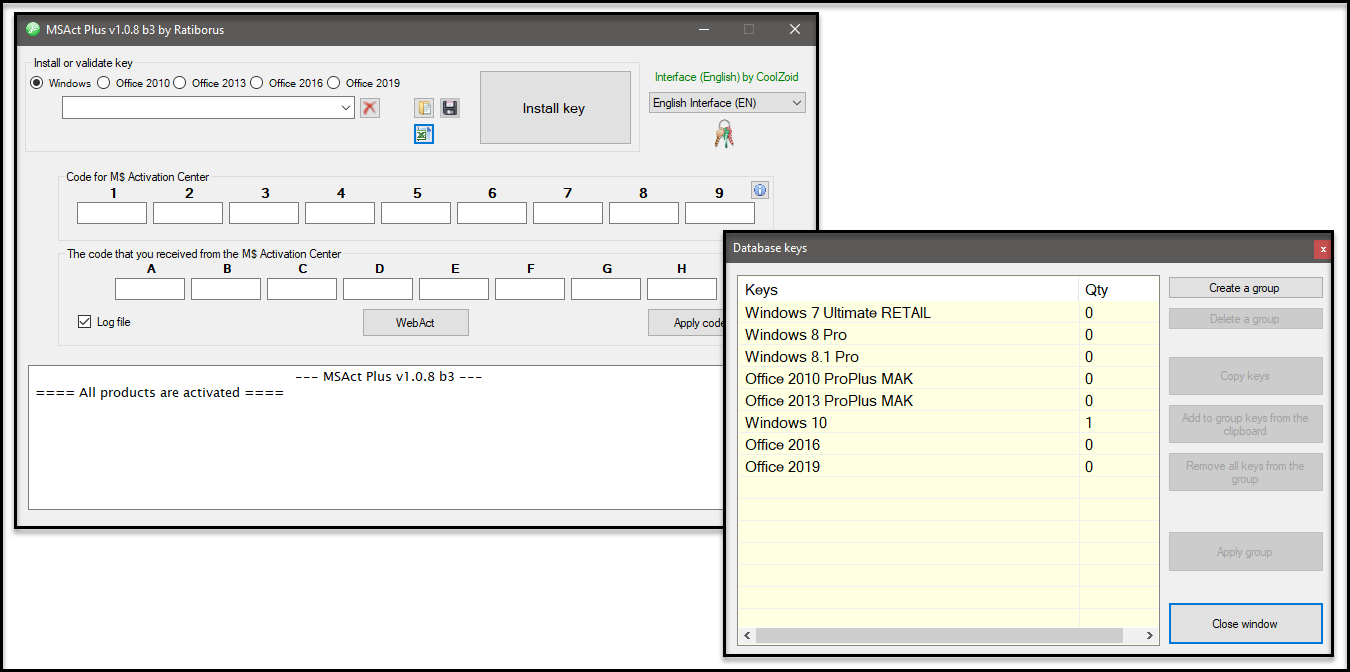Click the Excel export icon
Image resolution: width=1350 pixels, height=672 pixels.
coord(424,134)
